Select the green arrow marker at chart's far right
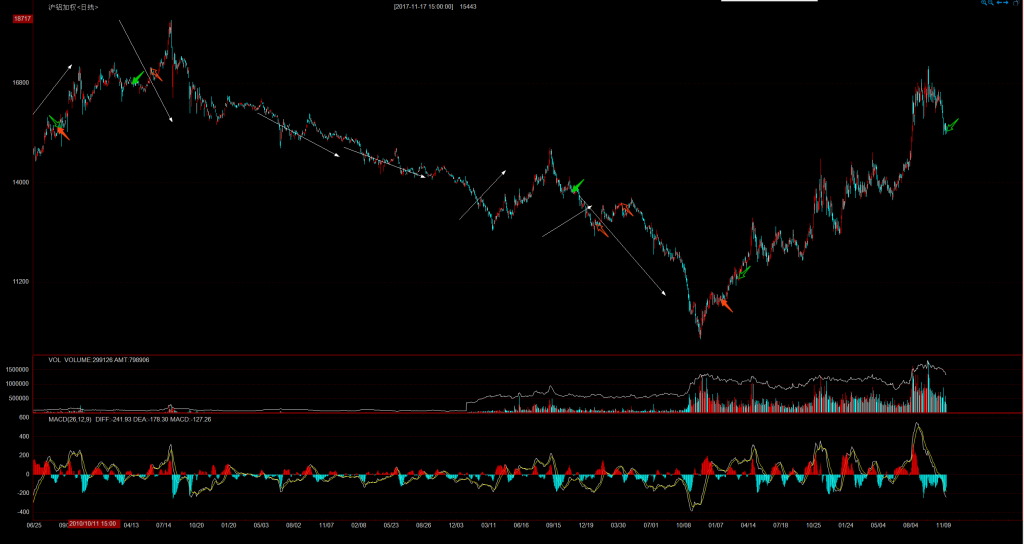The width and height of the screenshot is (1024, 544). pos(951,125)
